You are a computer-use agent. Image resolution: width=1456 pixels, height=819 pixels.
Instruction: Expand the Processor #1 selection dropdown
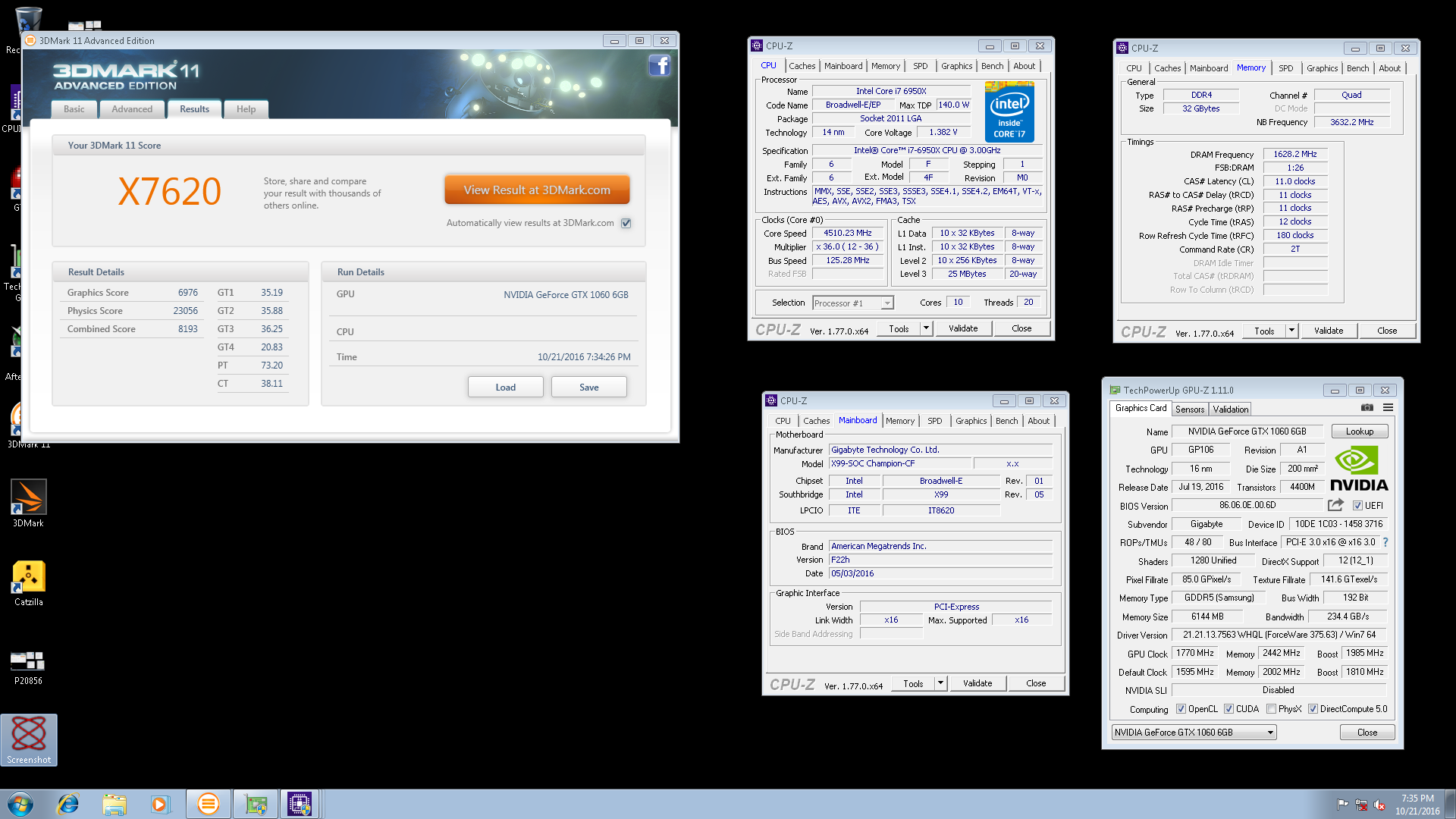pos(886,303)
